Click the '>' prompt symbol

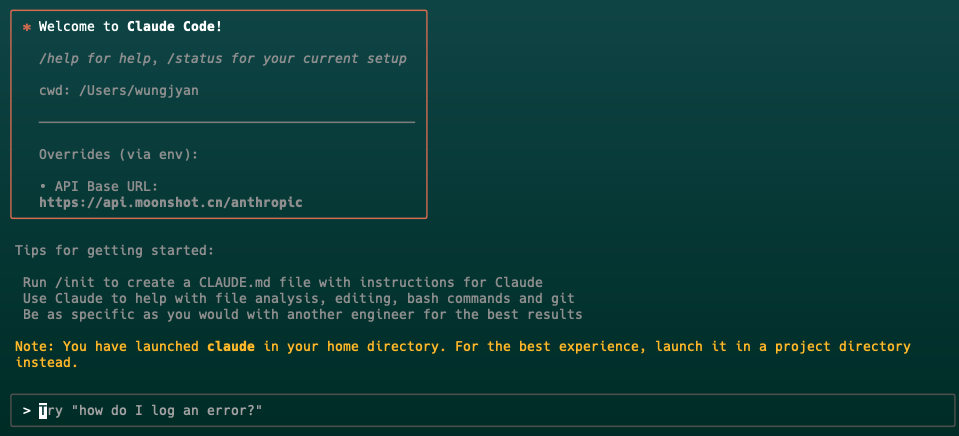(x=26, y=410)
